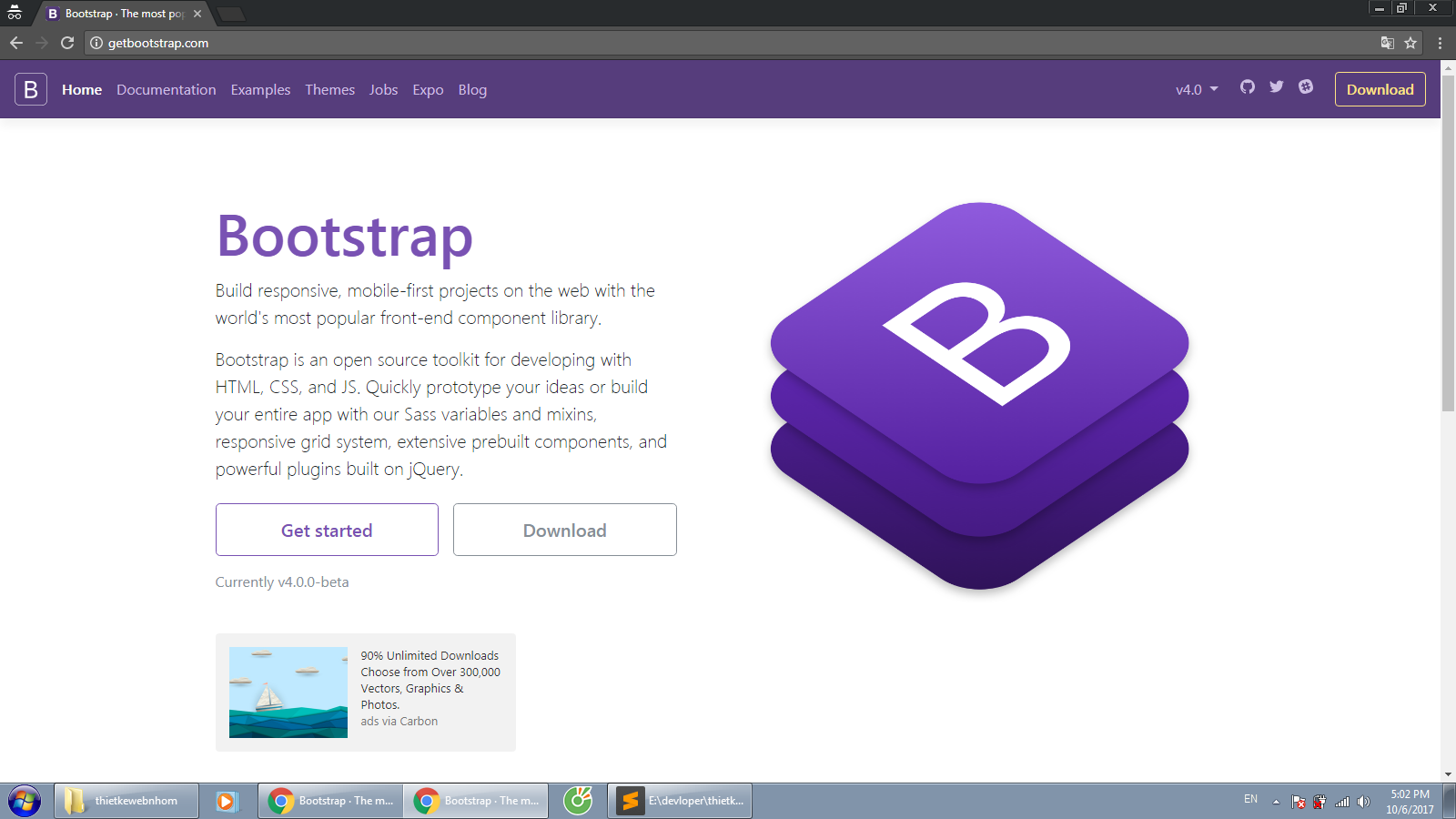Image resolution: width=1456 pixels, height=819 pixels.
Task: Click the browser back arrow
Action: [16, 43]
